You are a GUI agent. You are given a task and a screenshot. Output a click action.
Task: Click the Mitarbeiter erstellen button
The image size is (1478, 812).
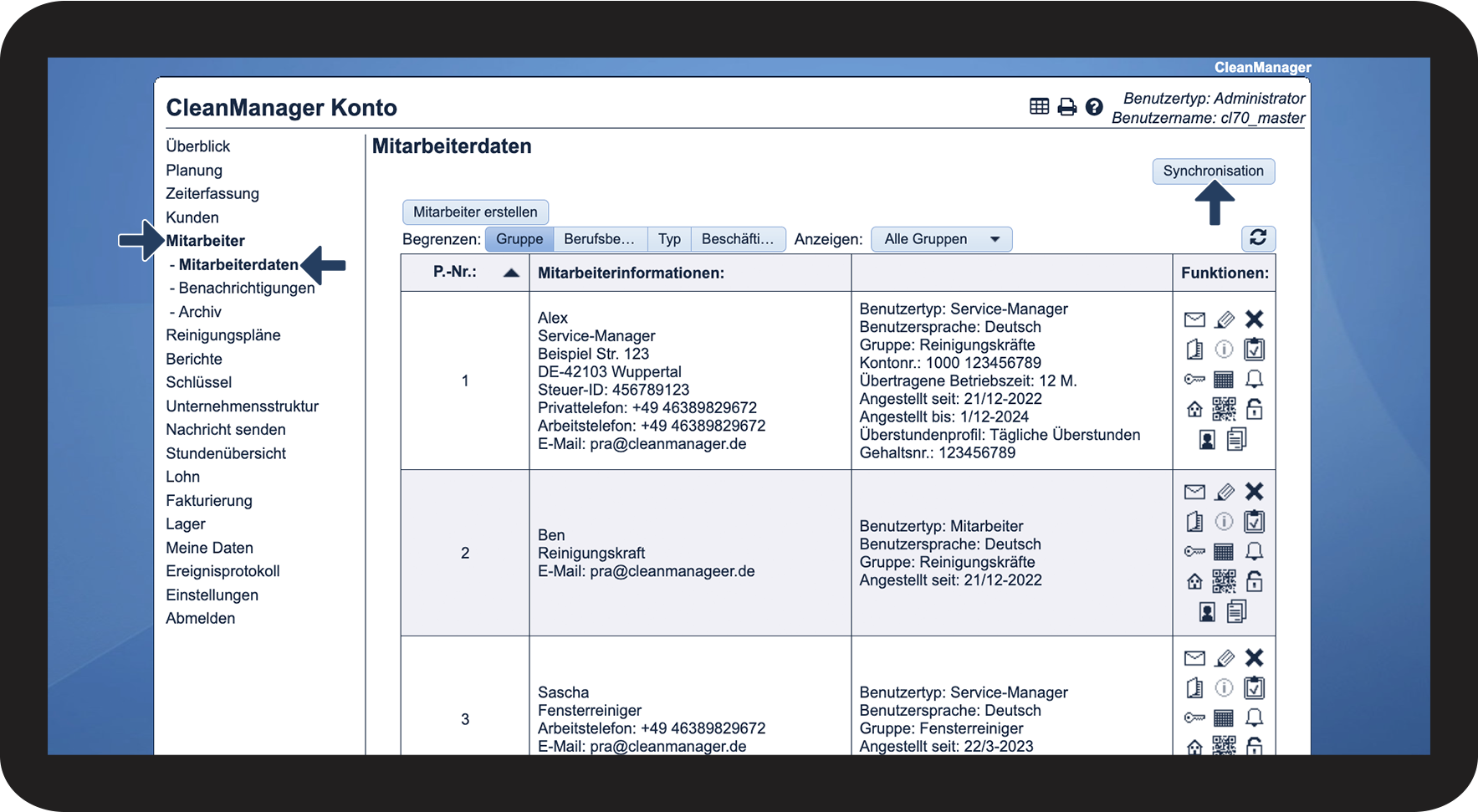(x=475, y=212)
